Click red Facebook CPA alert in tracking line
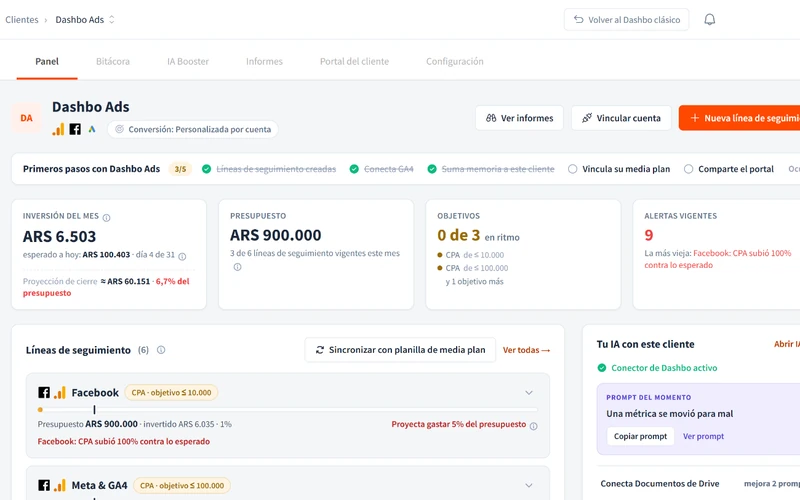Viewport: 800px width, 500px height. tap(123, 441)
